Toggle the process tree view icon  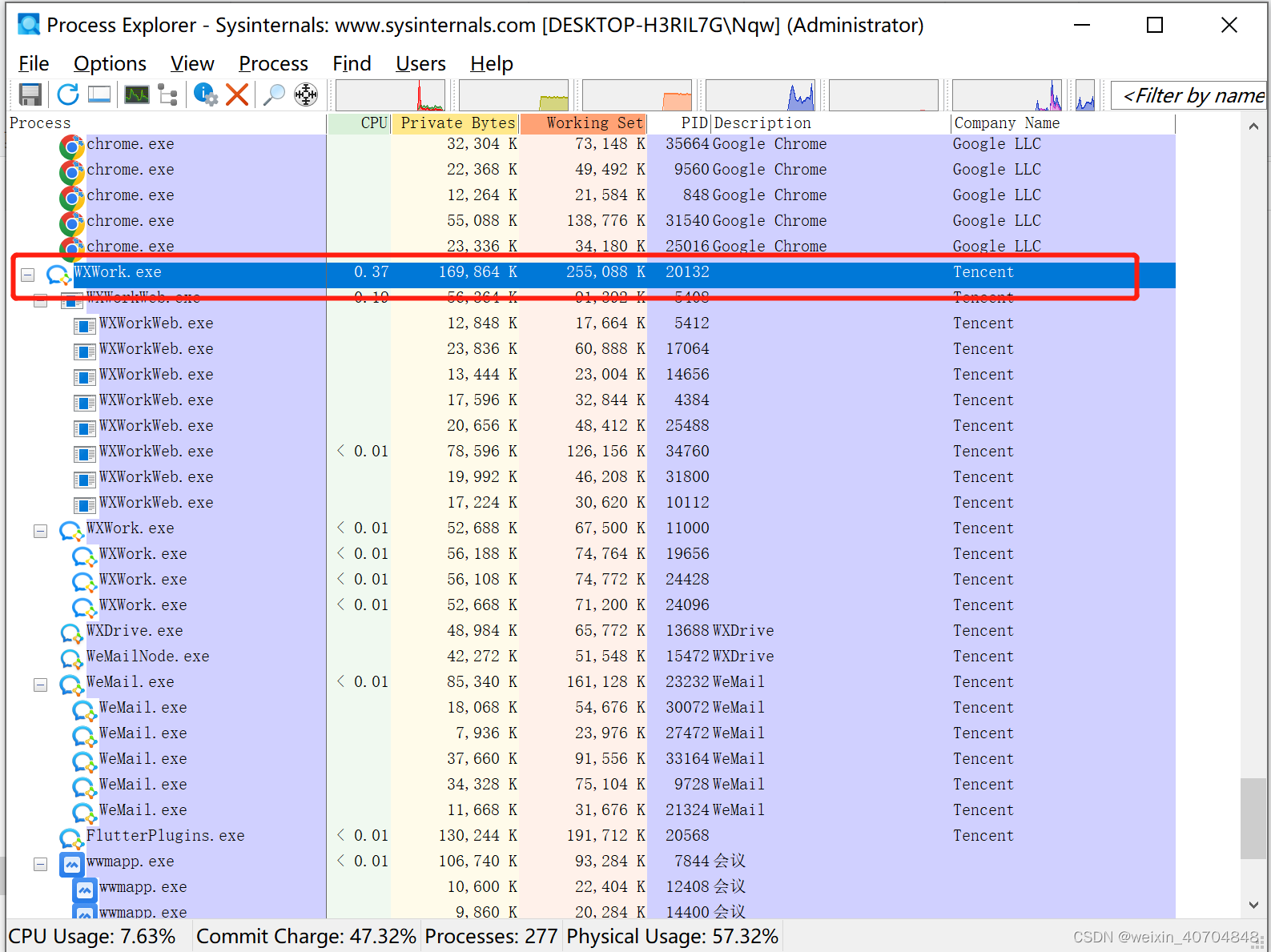coord(168,94)
